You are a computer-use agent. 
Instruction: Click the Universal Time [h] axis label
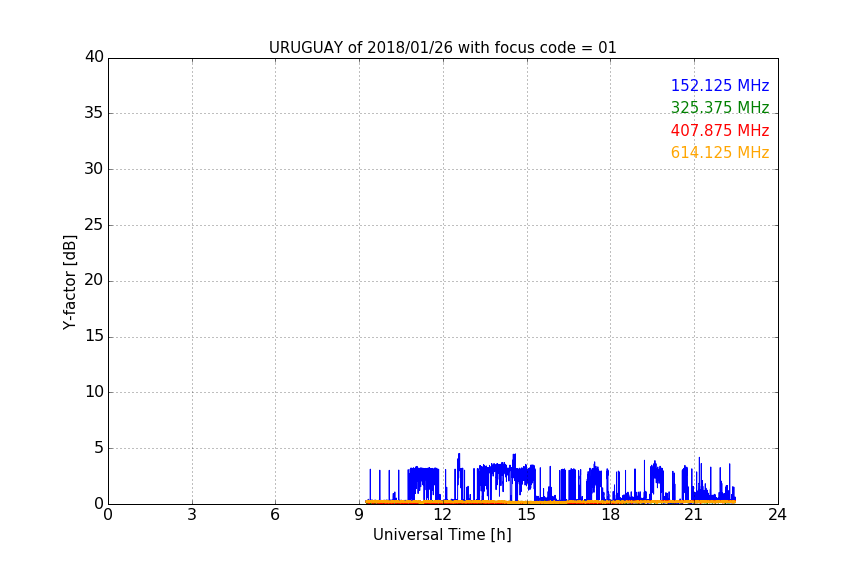click(442, 535)
